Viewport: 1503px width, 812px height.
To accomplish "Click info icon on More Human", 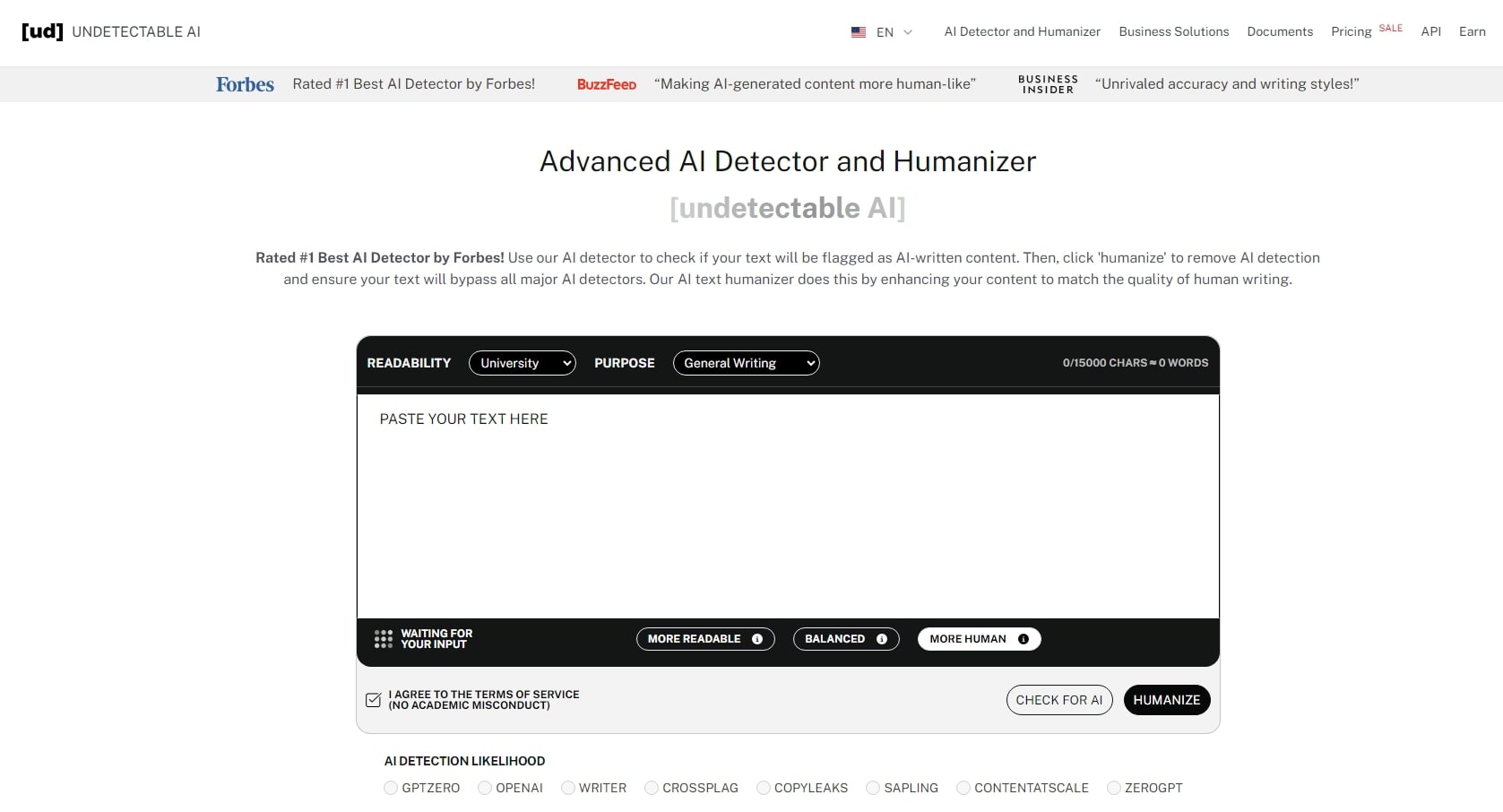I will pos(1024,639).
